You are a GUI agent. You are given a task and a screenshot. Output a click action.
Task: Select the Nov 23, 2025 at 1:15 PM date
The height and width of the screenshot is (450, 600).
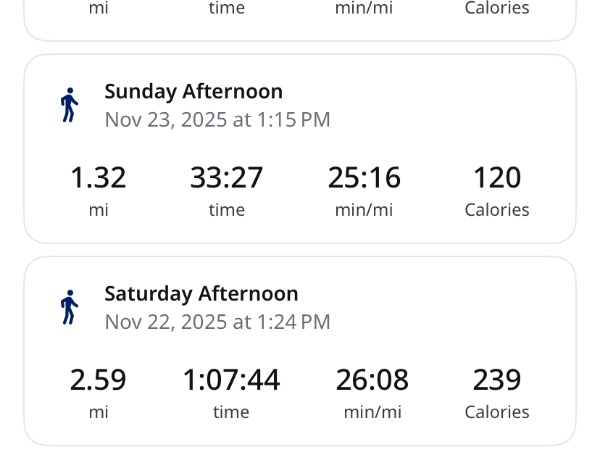[217, 120]
